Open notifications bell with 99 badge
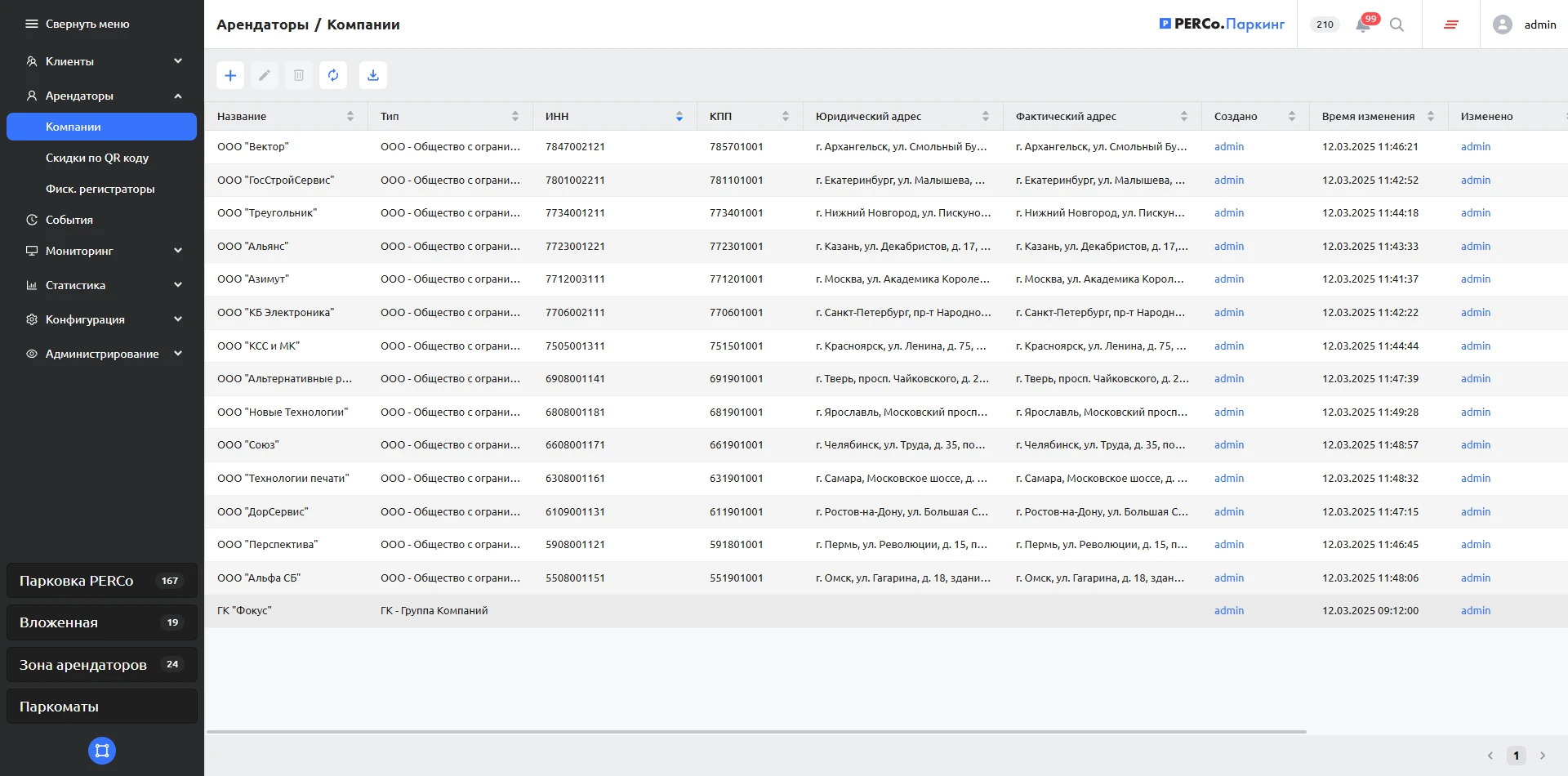 tap(1363, 25)
